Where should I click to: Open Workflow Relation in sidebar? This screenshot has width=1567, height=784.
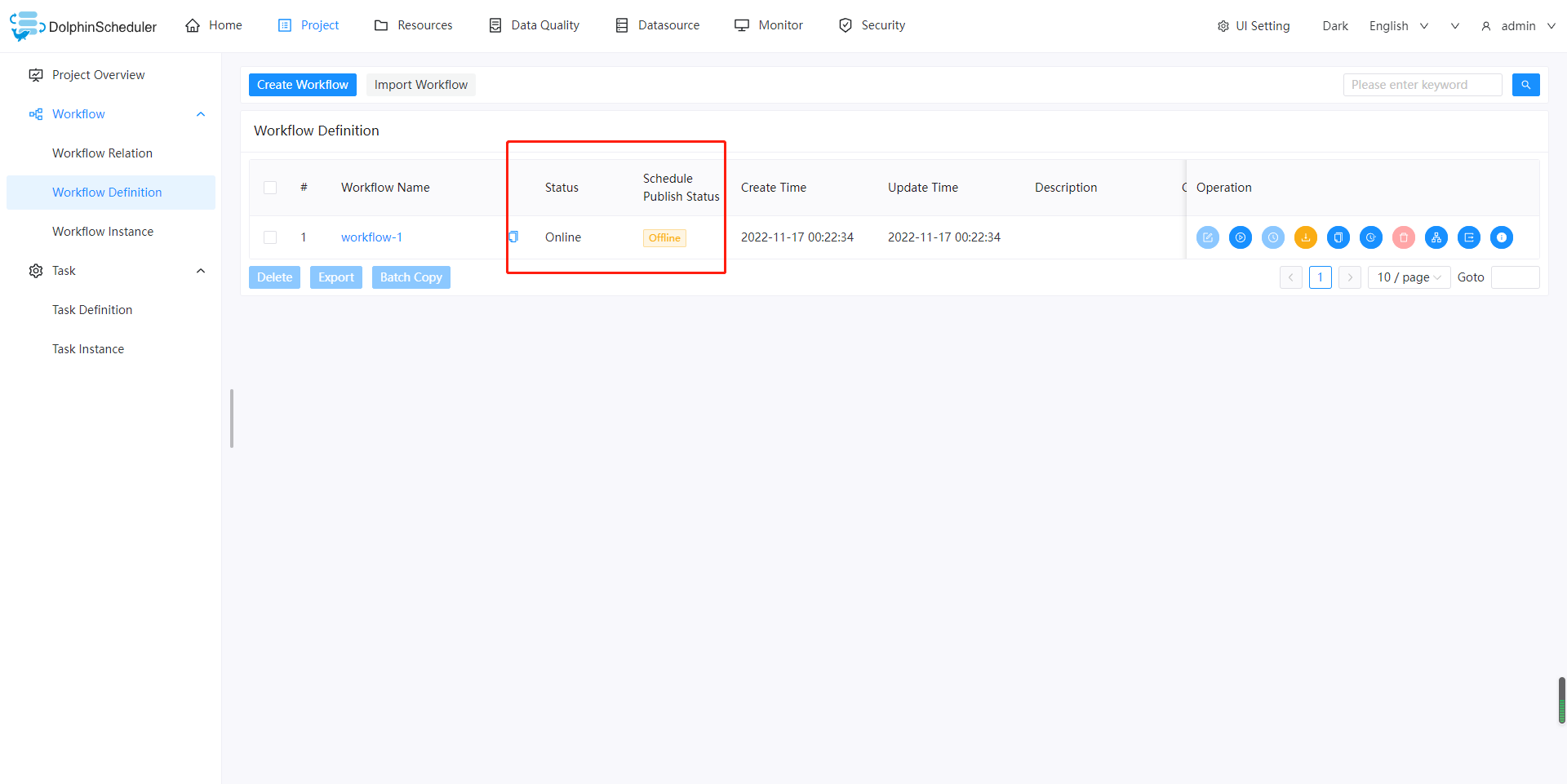pos(111,153)
